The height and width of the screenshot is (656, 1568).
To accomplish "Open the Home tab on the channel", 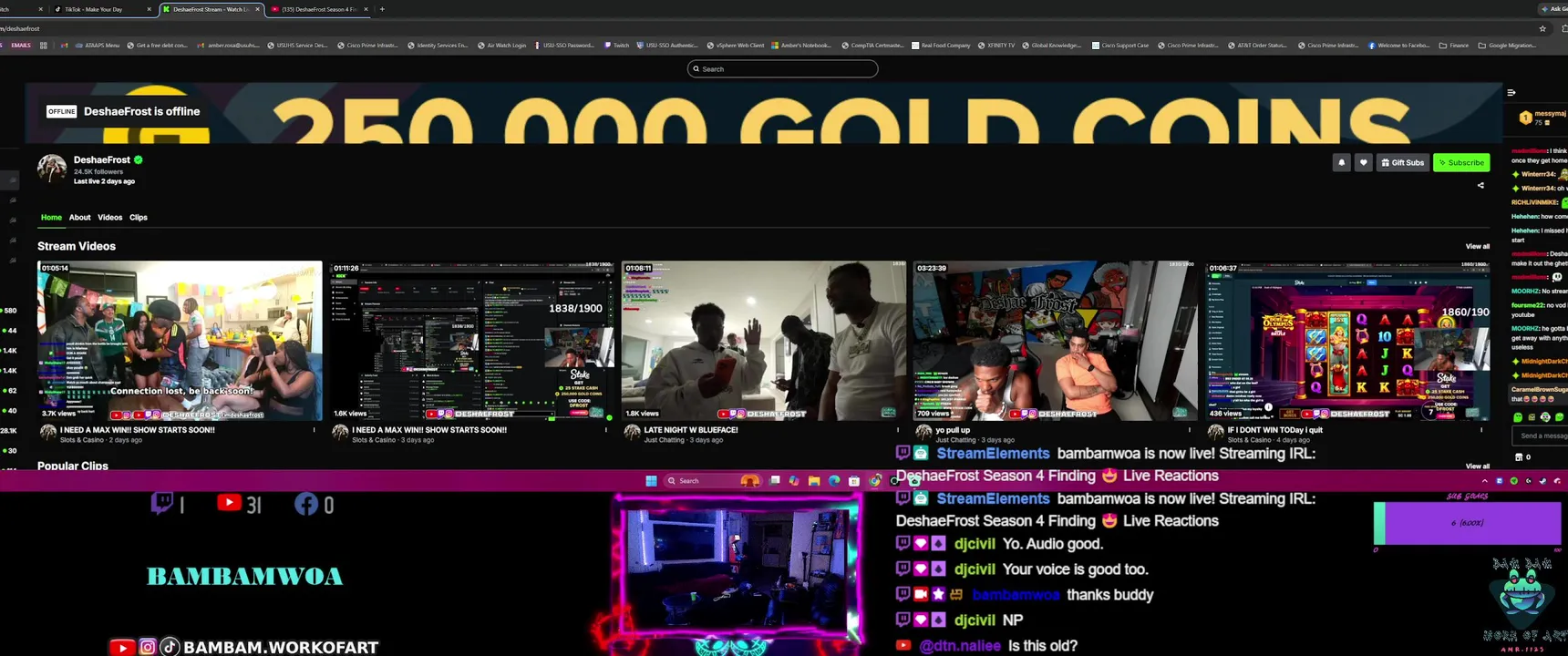I will pos(51,217).
